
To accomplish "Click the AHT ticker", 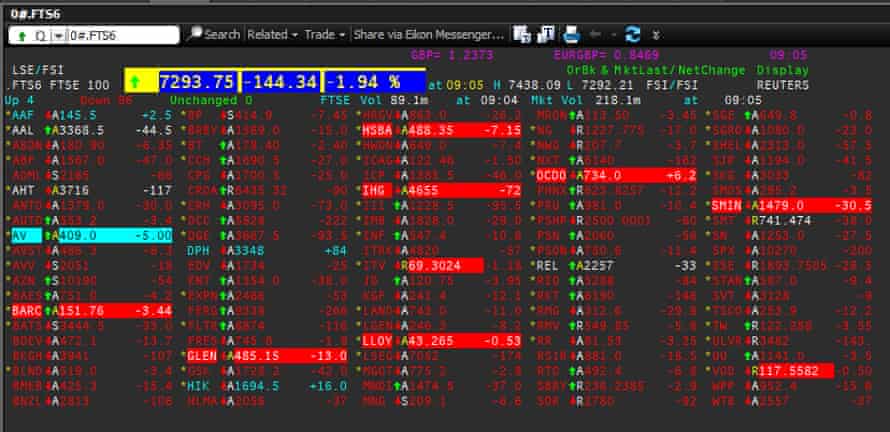I will click(x=24, y=190).
